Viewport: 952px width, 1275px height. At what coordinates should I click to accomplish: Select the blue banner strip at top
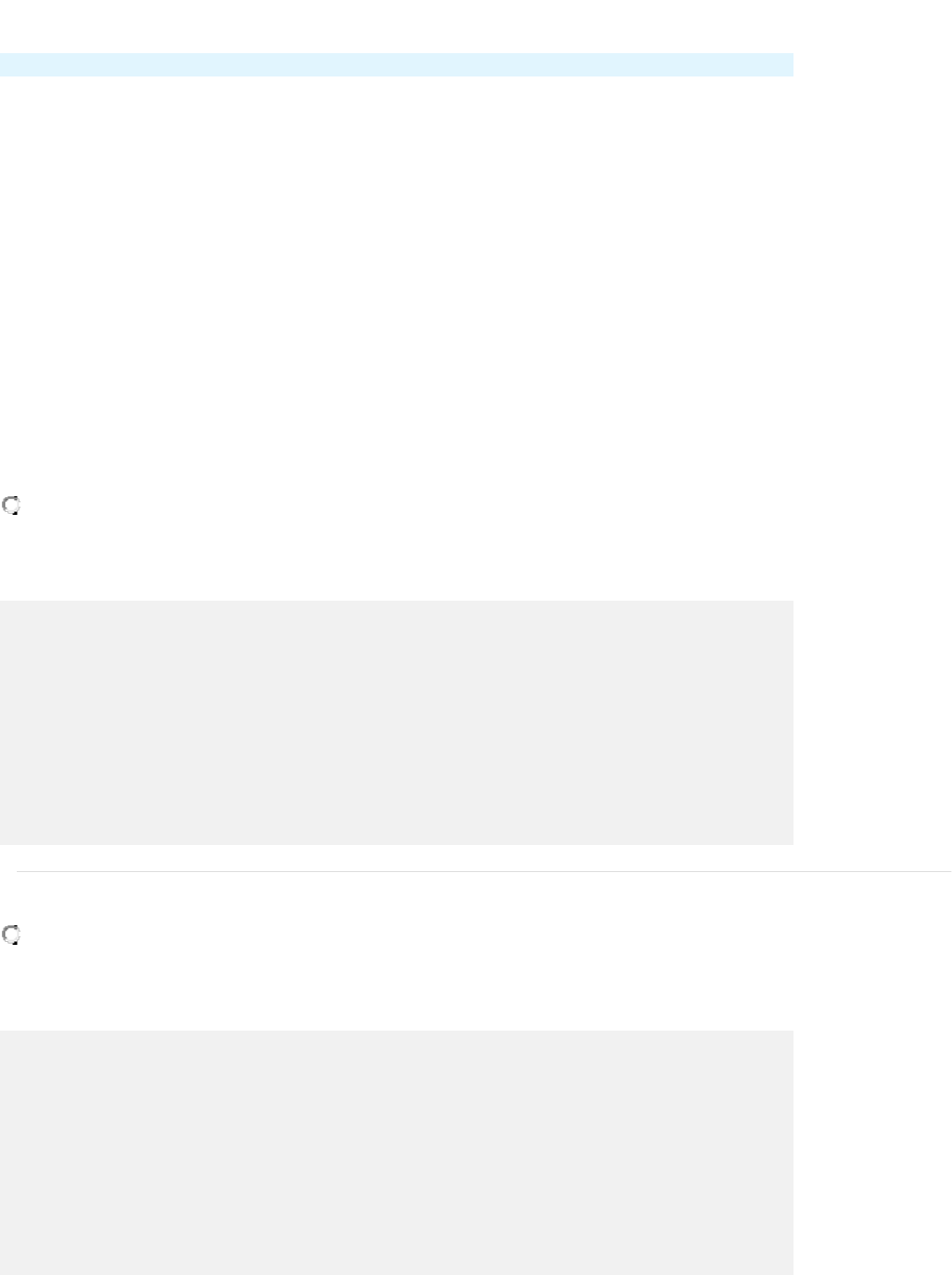point(396,64)
